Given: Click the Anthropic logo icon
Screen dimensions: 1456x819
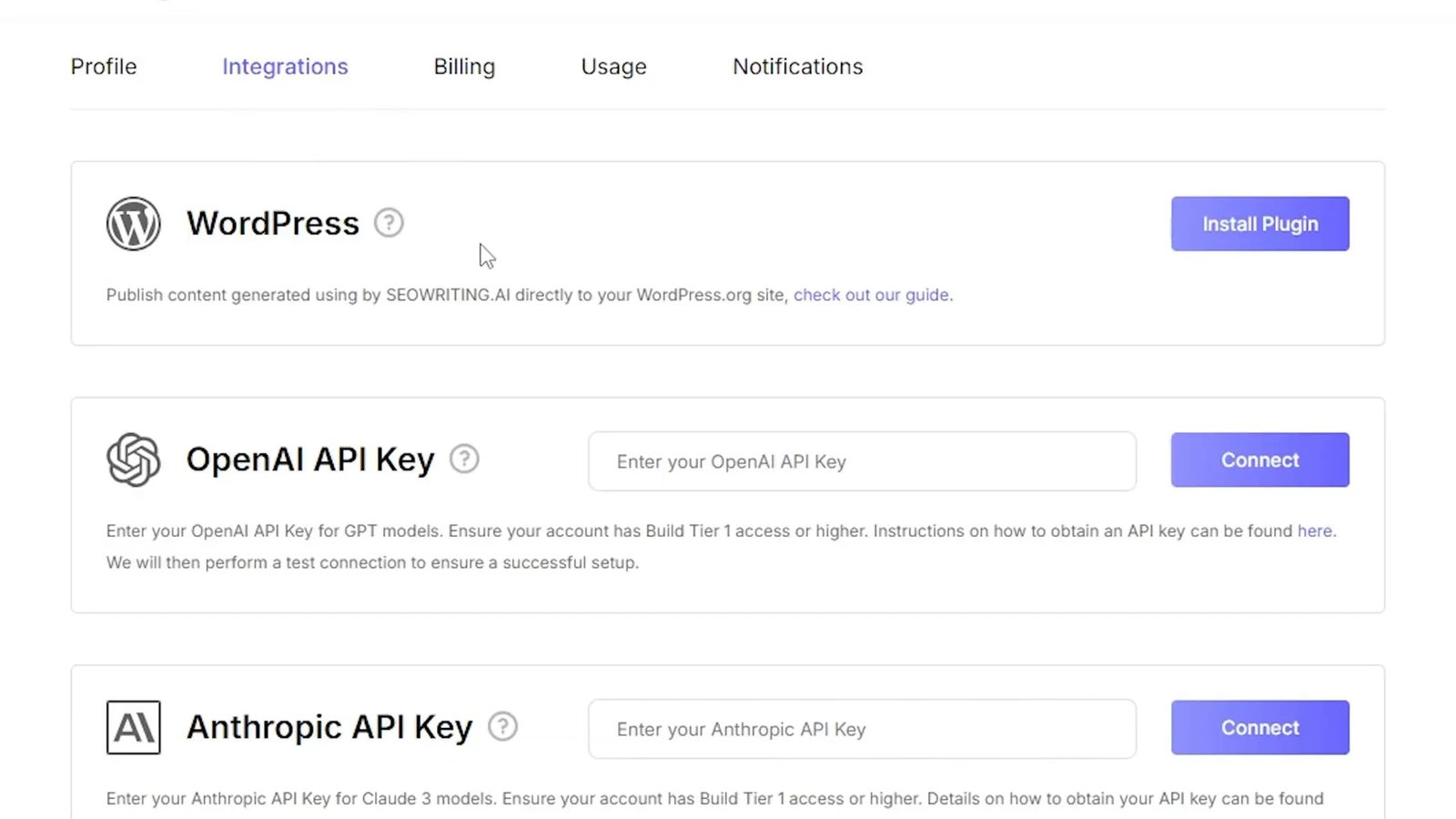Looking at the screenshot, I should pyautogui.click(x=133, y=727).
